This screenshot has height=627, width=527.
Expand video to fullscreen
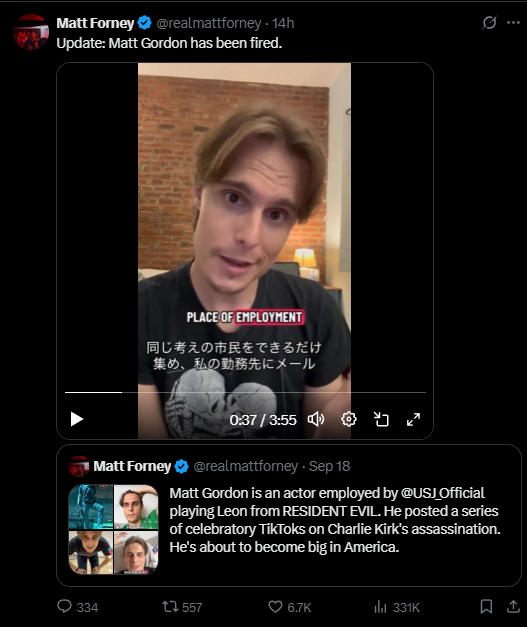(413, 419)
